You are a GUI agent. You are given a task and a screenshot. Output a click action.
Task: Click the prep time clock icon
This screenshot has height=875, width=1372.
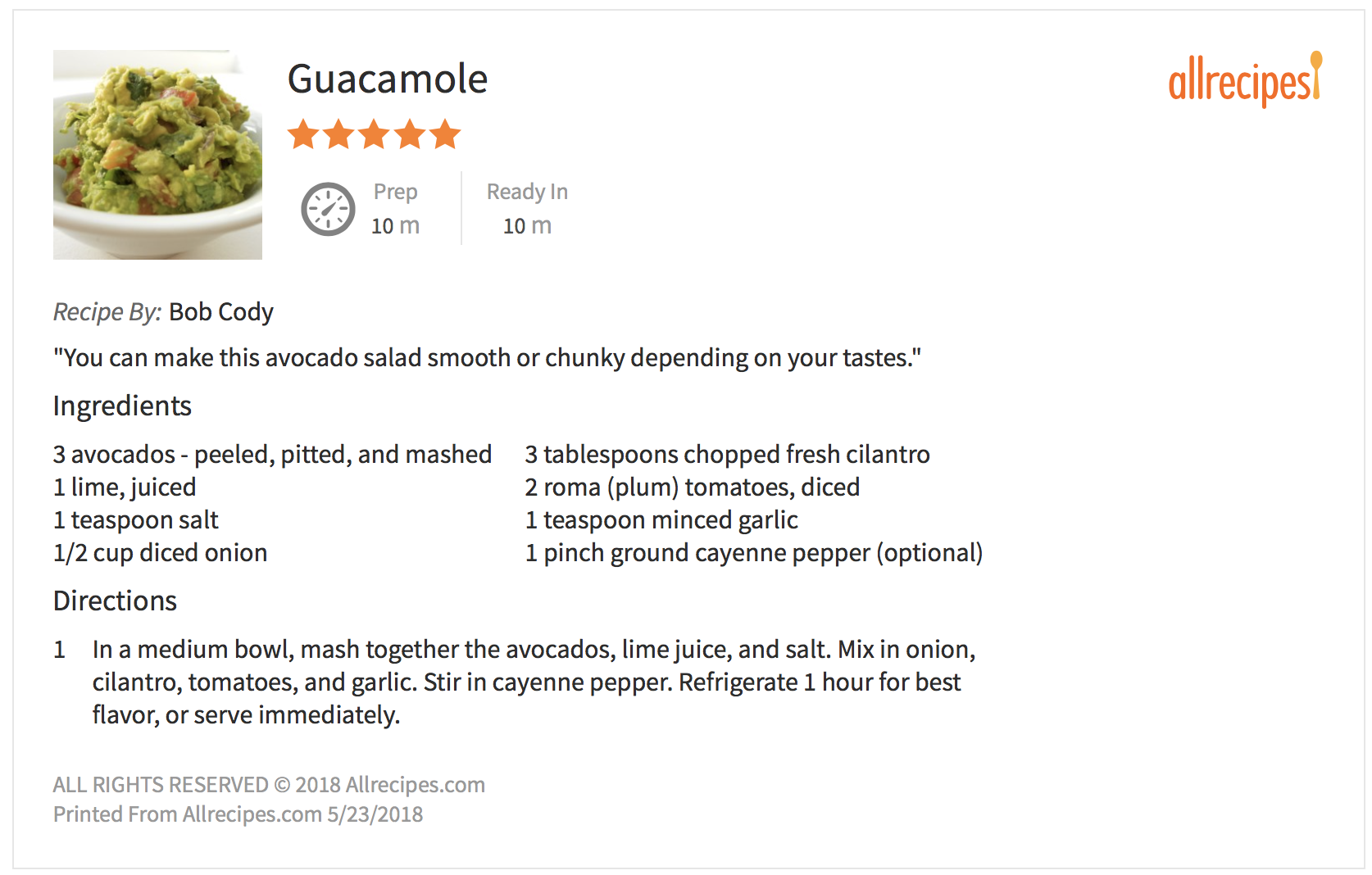coord(328,209)
